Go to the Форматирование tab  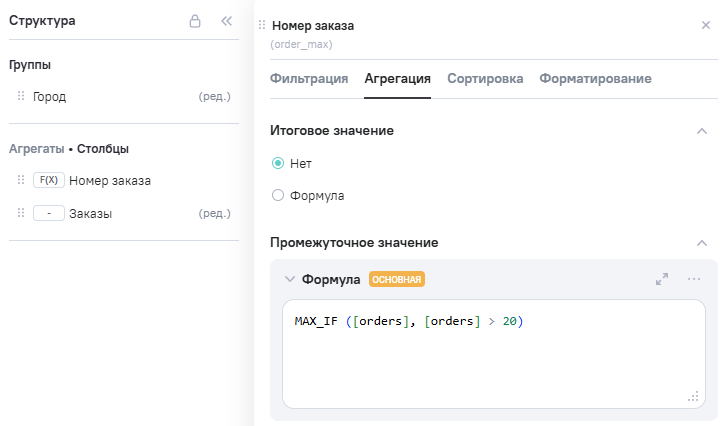point(595,78)
